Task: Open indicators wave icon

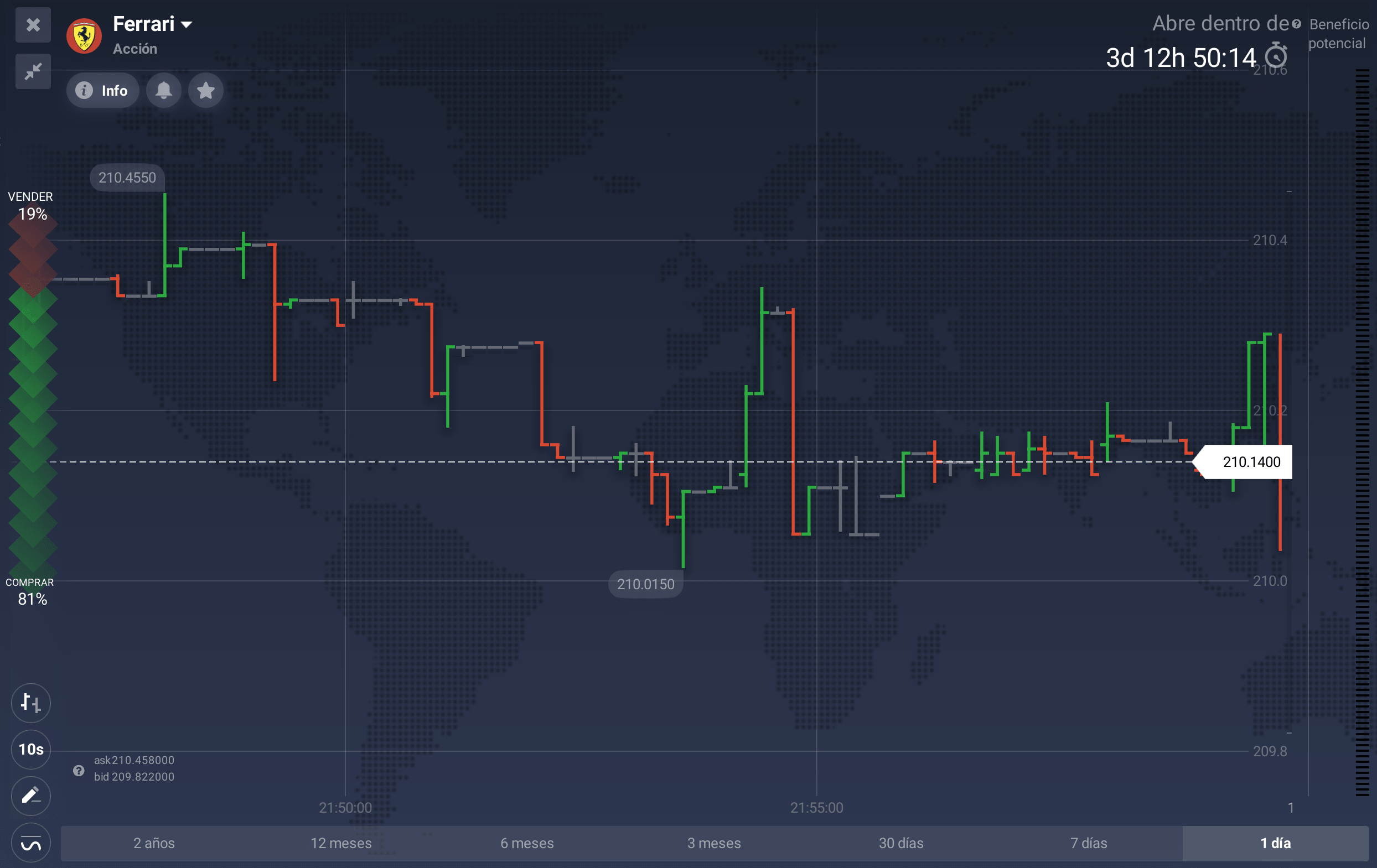Action: (31, 843)
